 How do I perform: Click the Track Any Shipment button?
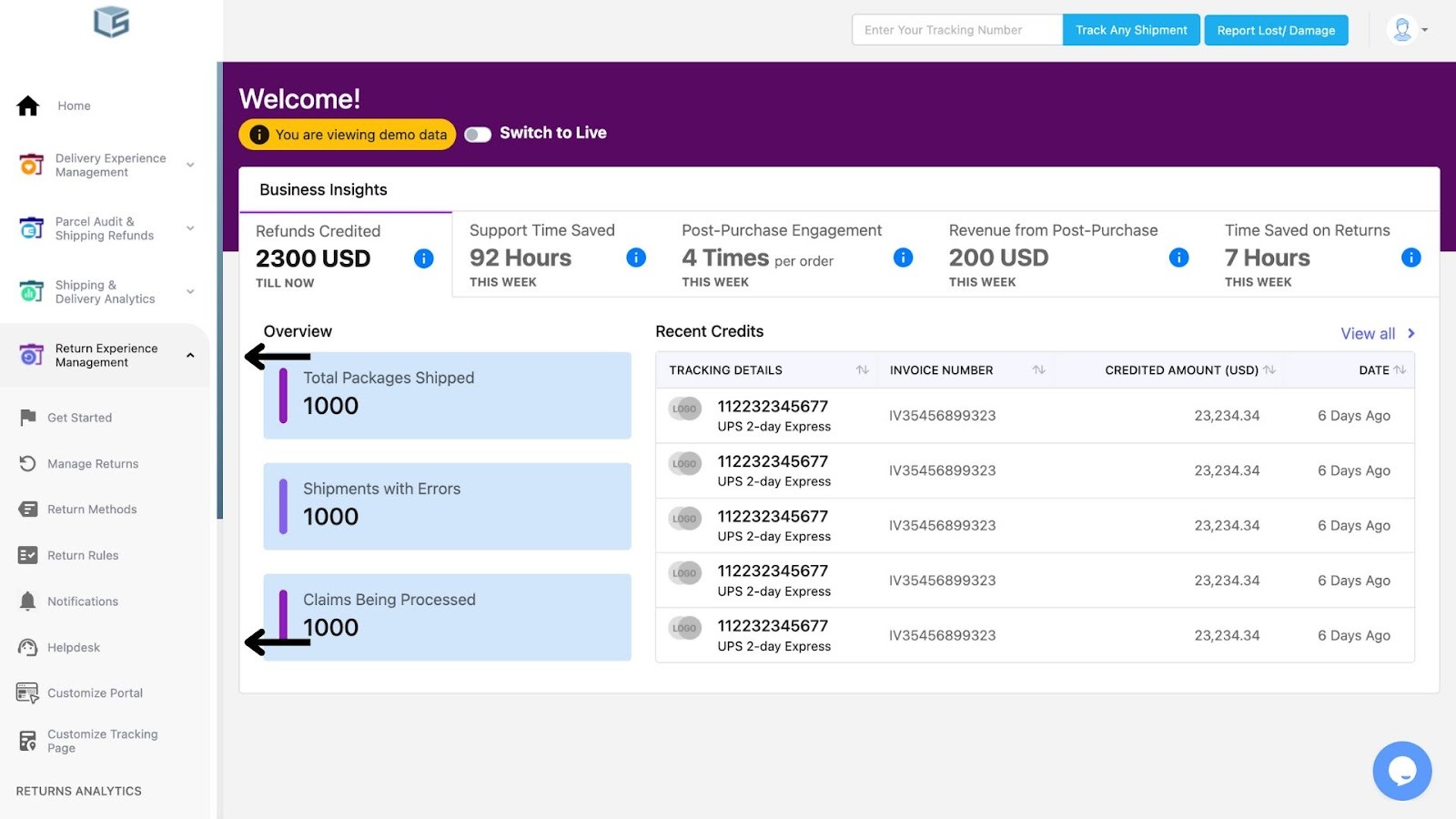[1131, 30]
